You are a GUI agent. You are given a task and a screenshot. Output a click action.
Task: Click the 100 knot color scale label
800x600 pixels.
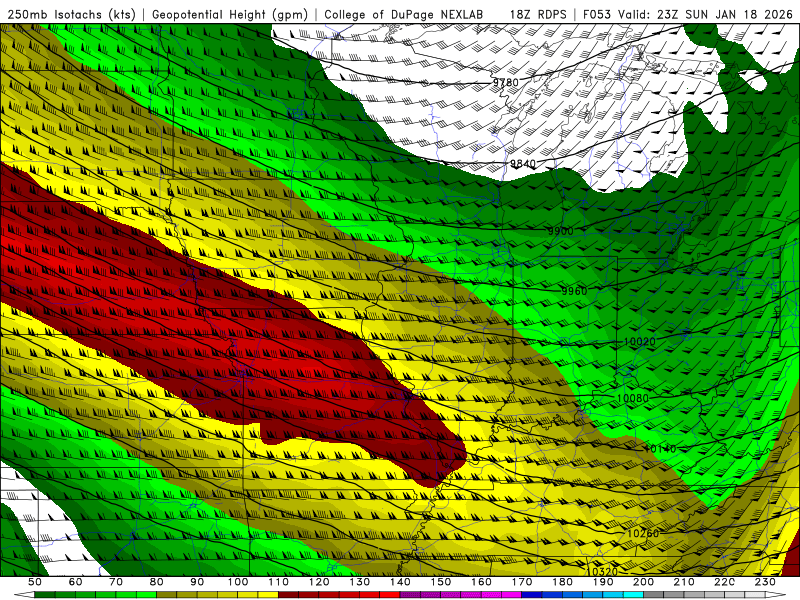coord(238,582)
